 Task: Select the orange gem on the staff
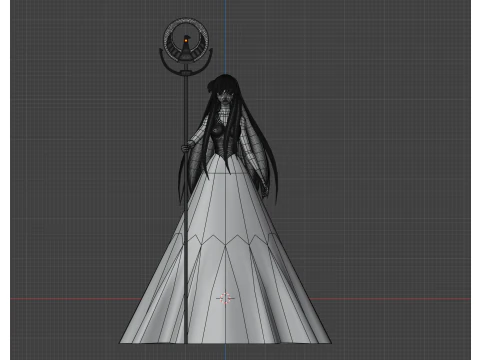[x=186, y=41]
